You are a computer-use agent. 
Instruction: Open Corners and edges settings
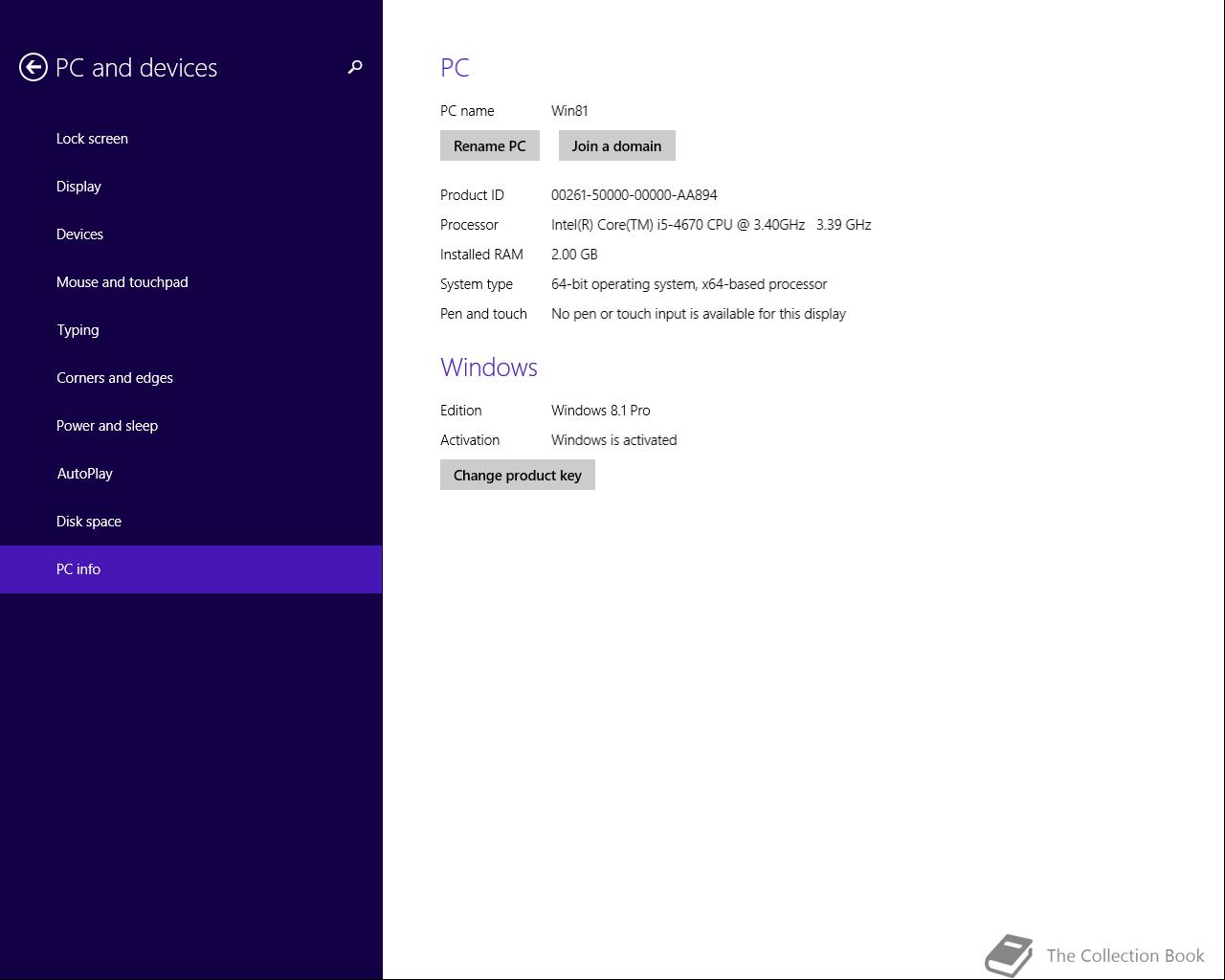(x=190, y=378)
